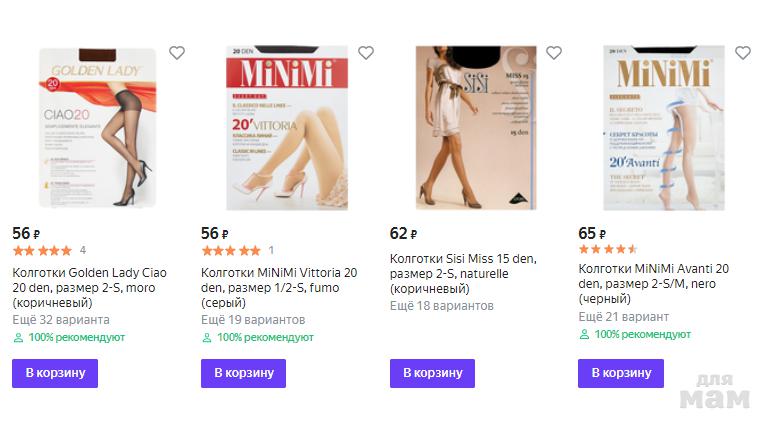765x423 pixels.
Task: Add Sisi Miss 15 den to cart
Action: [x=432, y=373]
